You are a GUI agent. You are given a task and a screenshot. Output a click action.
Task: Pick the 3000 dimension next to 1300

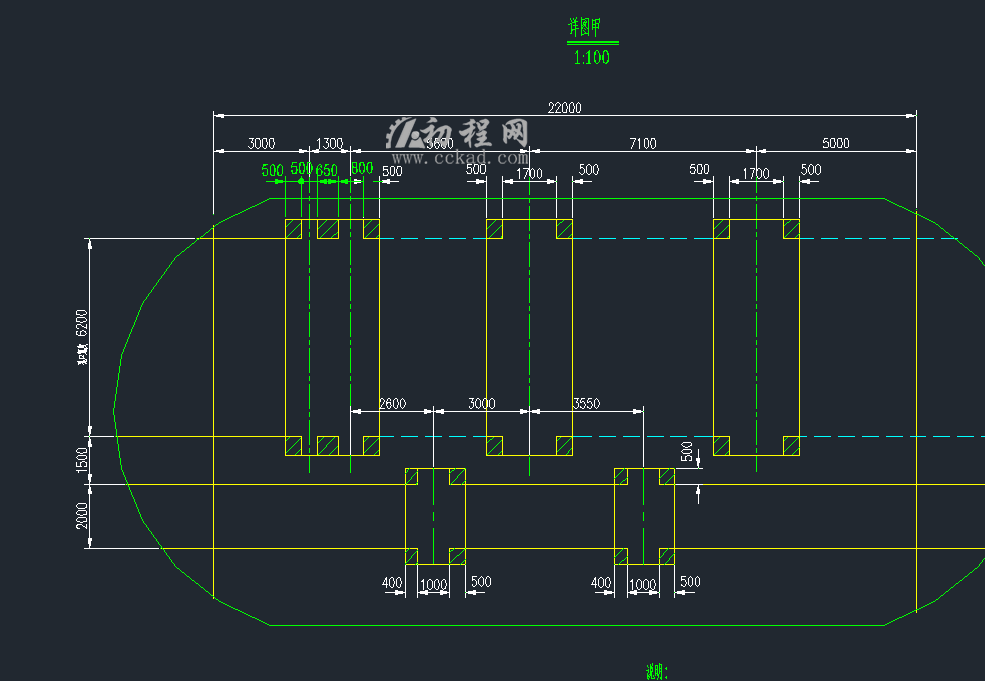pyautogui.click(x=261, y=143)
